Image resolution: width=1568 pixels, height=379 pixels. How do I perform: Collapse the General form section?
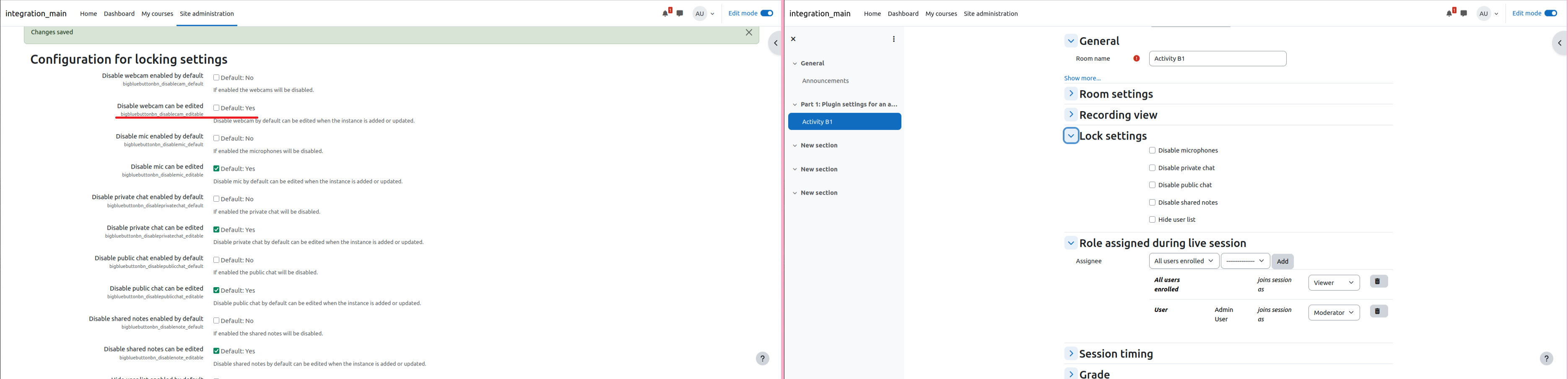click(x=1071, y=41)
